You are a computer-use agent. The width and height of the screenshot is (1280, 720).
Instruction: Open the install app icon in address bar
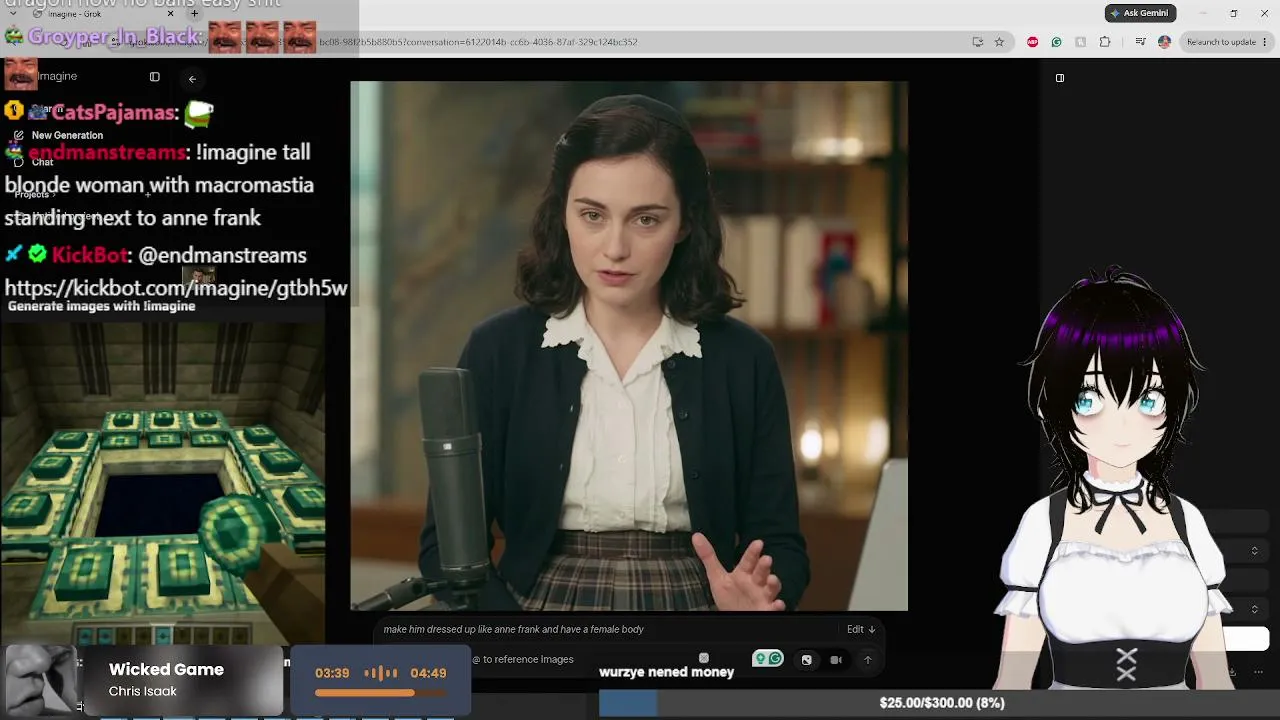click(x=977, y=42)
